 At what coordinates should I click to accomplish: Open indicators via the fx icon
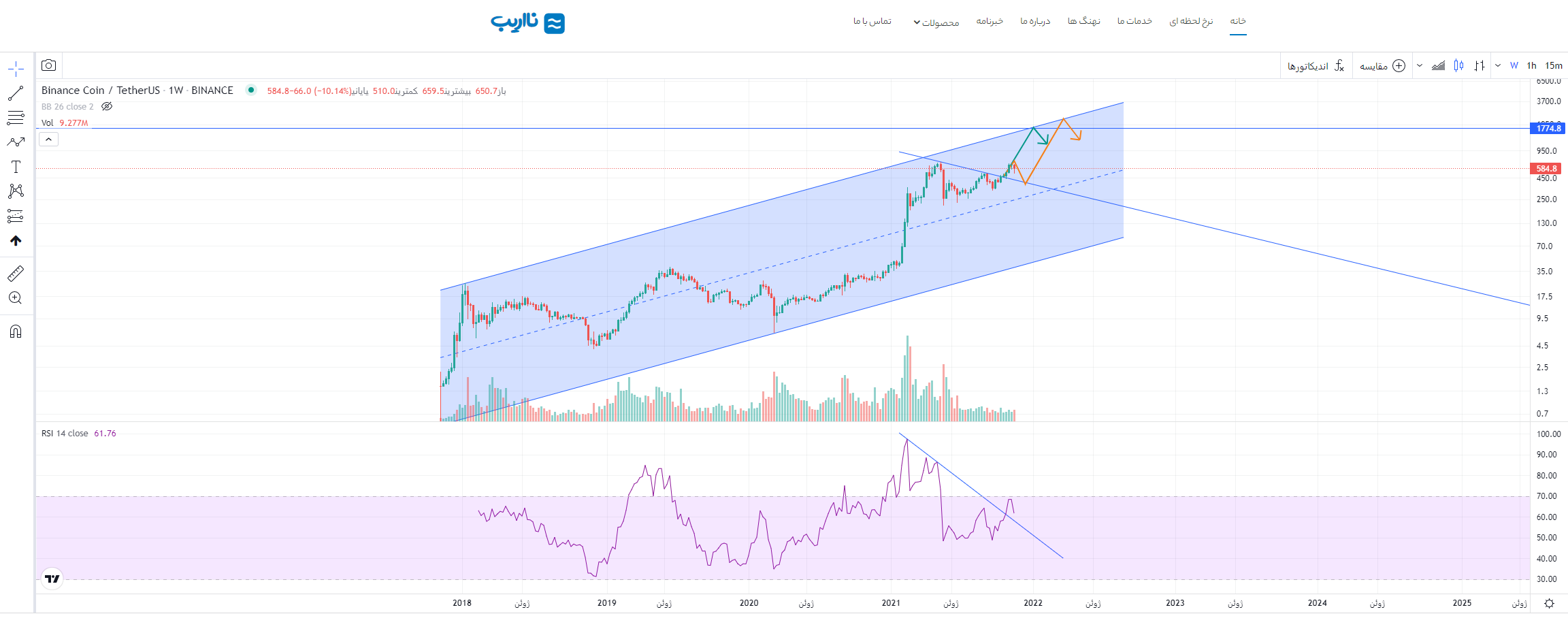[1339, 65]
